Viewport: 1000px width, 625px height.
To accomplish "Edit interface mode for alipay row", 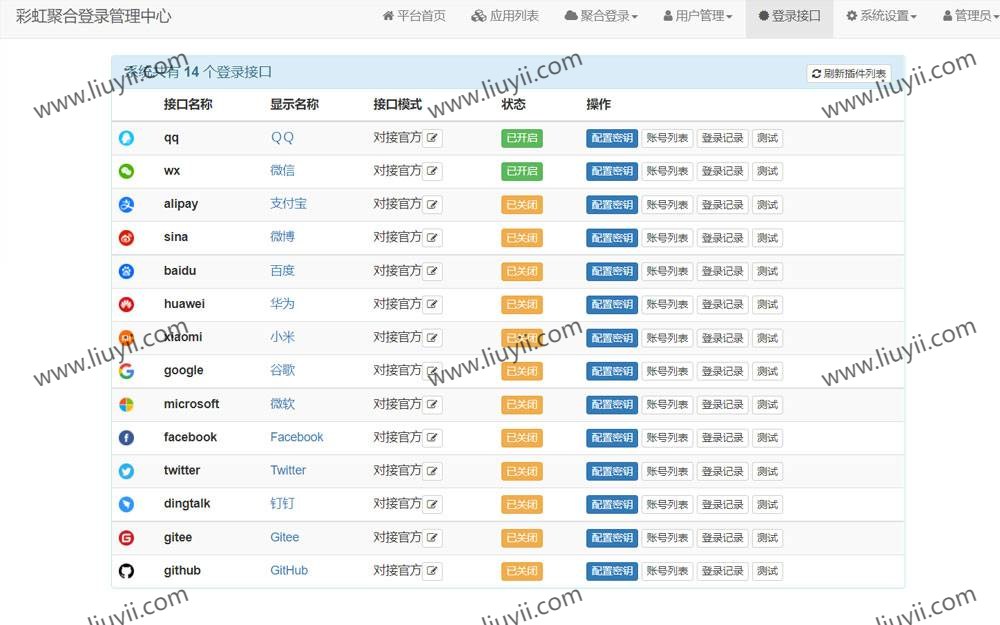I will click(x=432, y=204).
